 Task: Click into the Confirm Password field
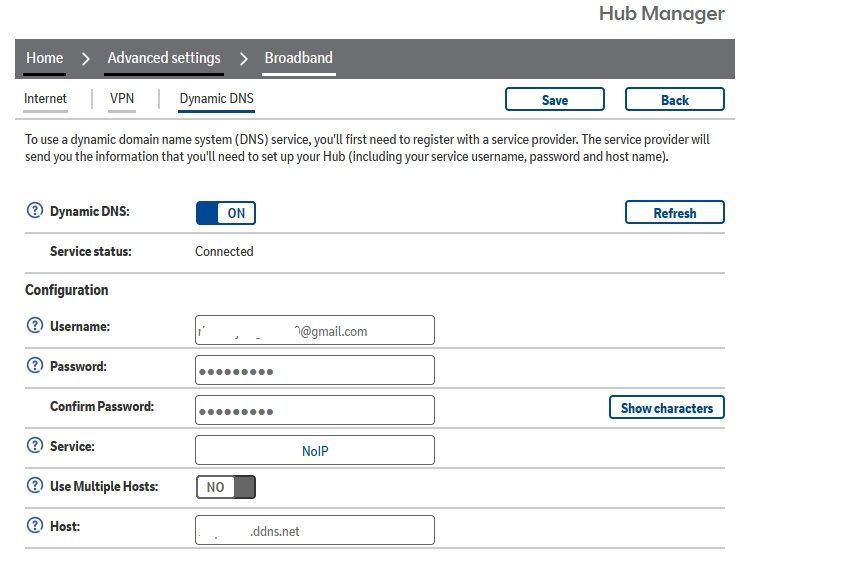pos(315,410)
